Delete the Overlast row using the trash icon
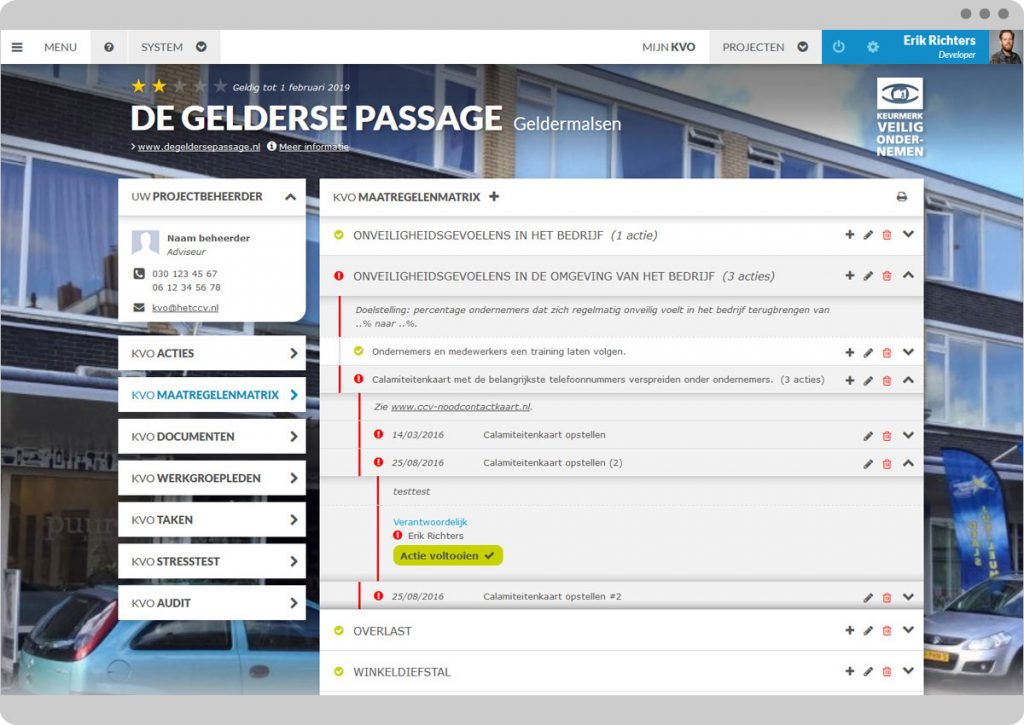The height and width of the screenshot is (725, 1024). point(887,631)
